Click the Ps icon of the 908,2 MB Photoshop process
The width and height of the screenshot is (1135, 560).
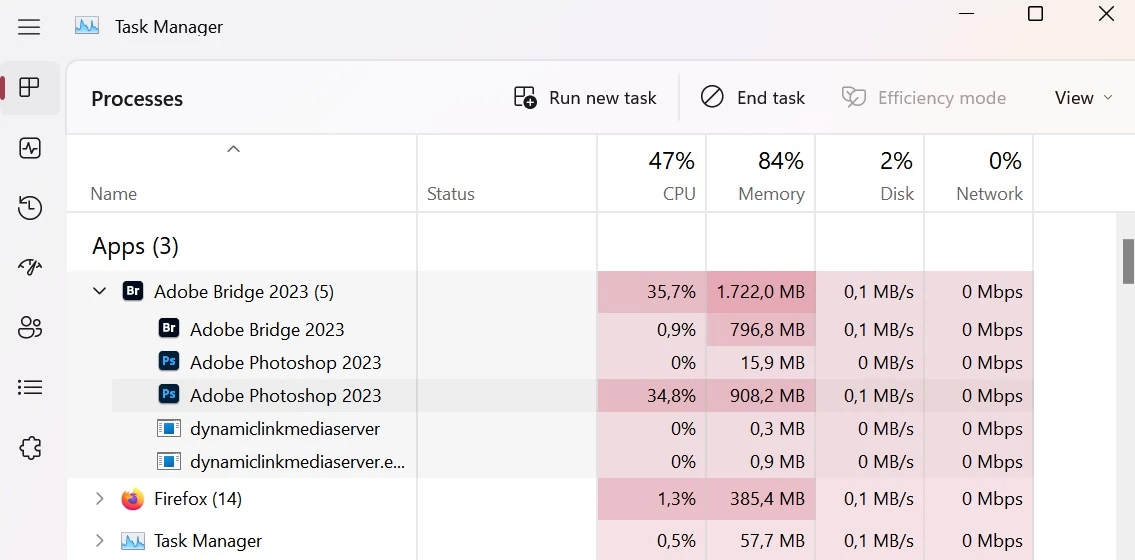(x=169, y=394)
